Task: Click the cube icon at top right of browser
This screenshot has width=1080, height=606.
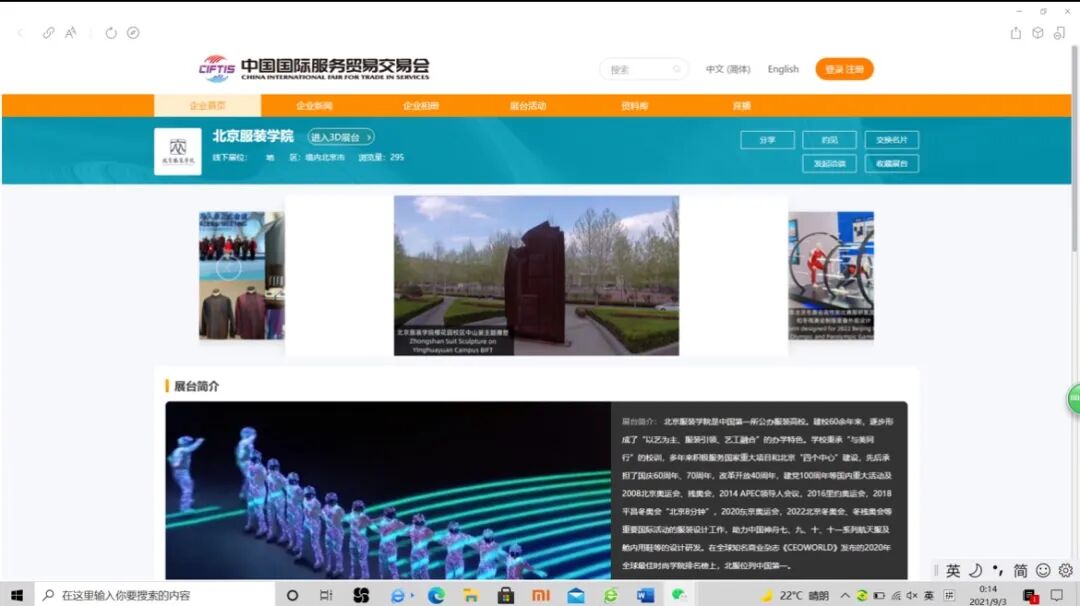Action: (1037, 33)
